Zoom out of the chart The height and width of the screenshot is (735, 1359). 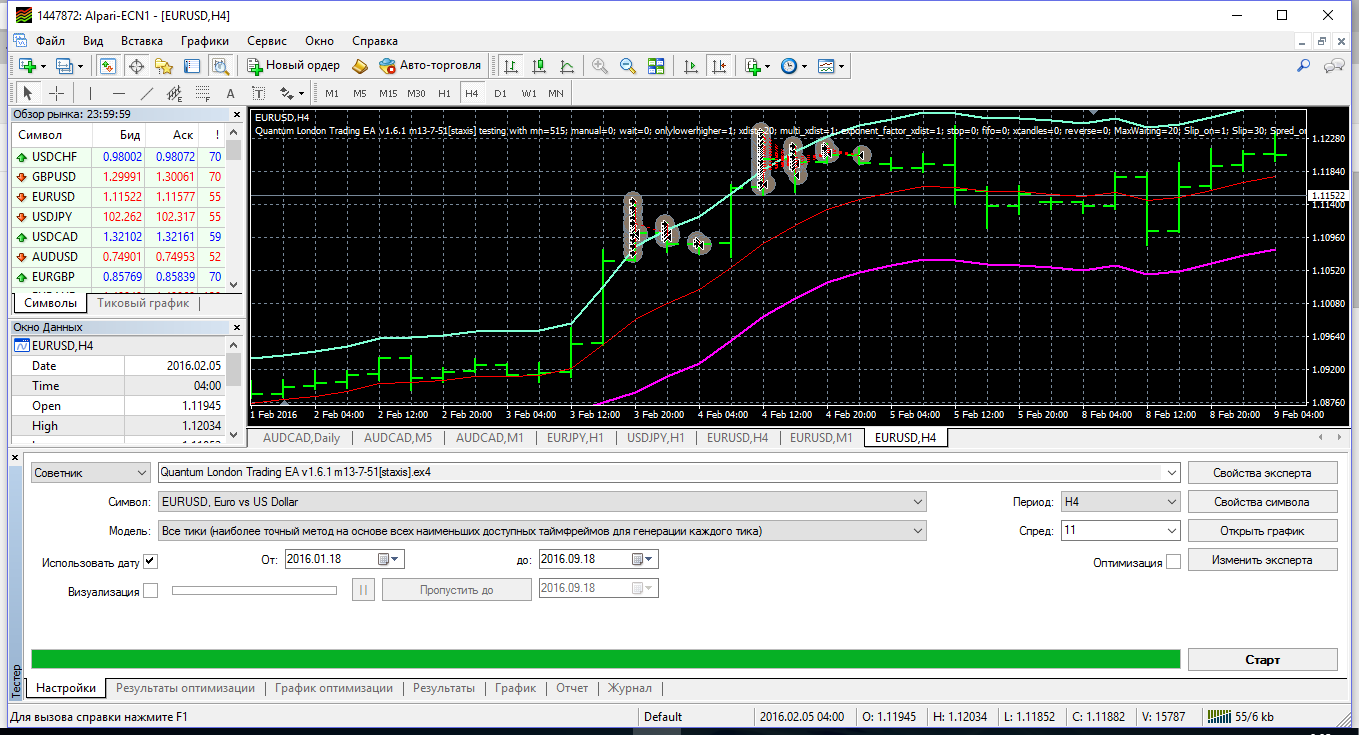[x=628, y=65]
